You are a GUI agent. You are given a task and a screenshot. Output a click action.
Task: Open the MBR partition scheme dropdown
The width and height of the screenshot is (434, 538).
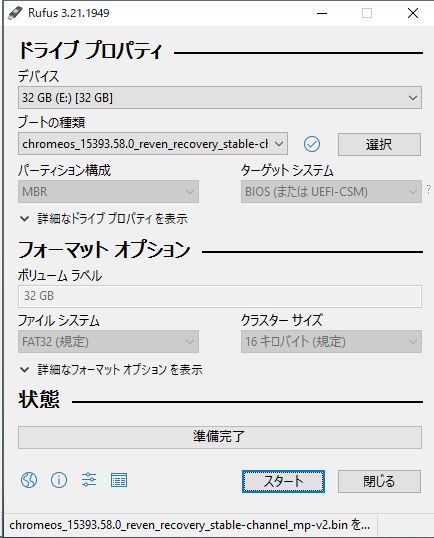(x=108, y=191)
